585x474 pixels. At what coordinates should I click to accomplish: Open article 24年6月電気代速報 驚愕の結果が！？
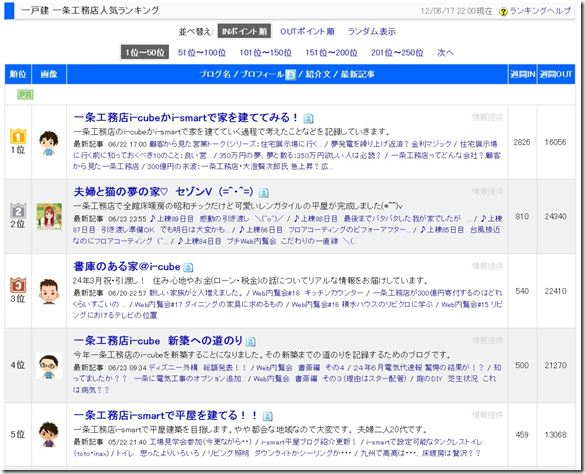(x=418, y=368)
